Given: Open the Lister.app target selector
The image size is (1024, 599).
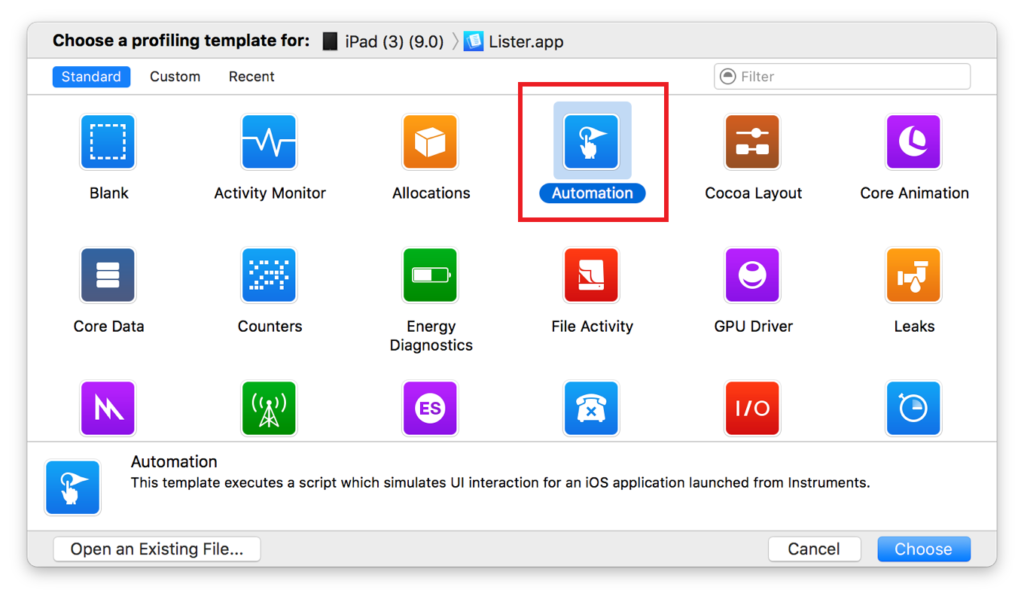Looking at the screenshot, I should pyautogui.click(x=514, y=42).
